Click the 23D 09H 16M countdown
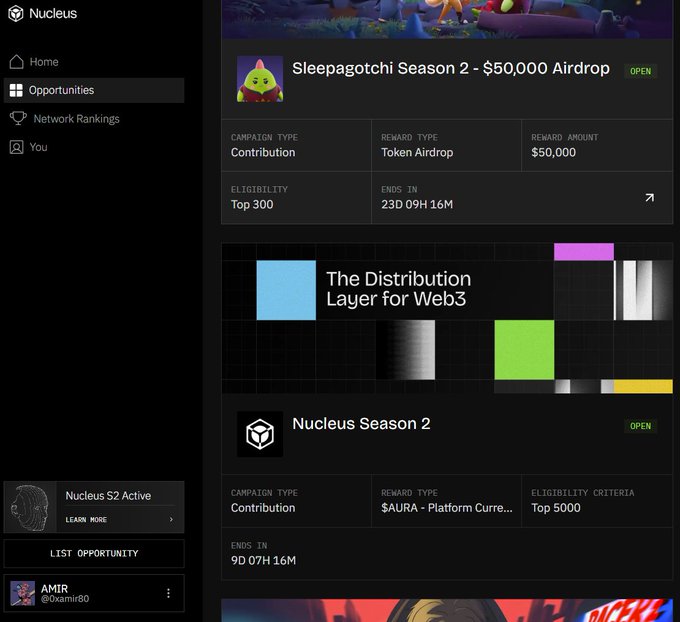 [417, 204]
